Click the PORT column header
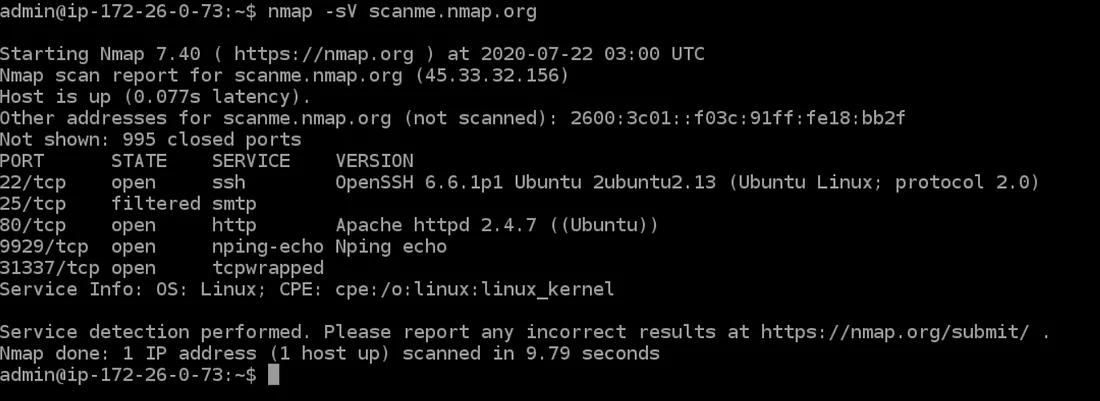 (22, 161)
